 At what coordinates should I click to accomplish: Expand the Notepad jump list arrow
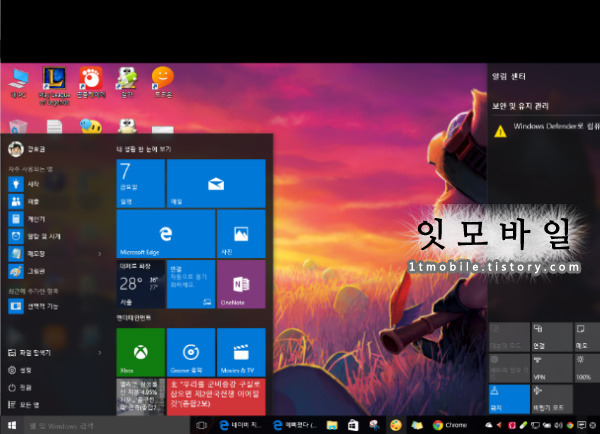coord(100,253)
